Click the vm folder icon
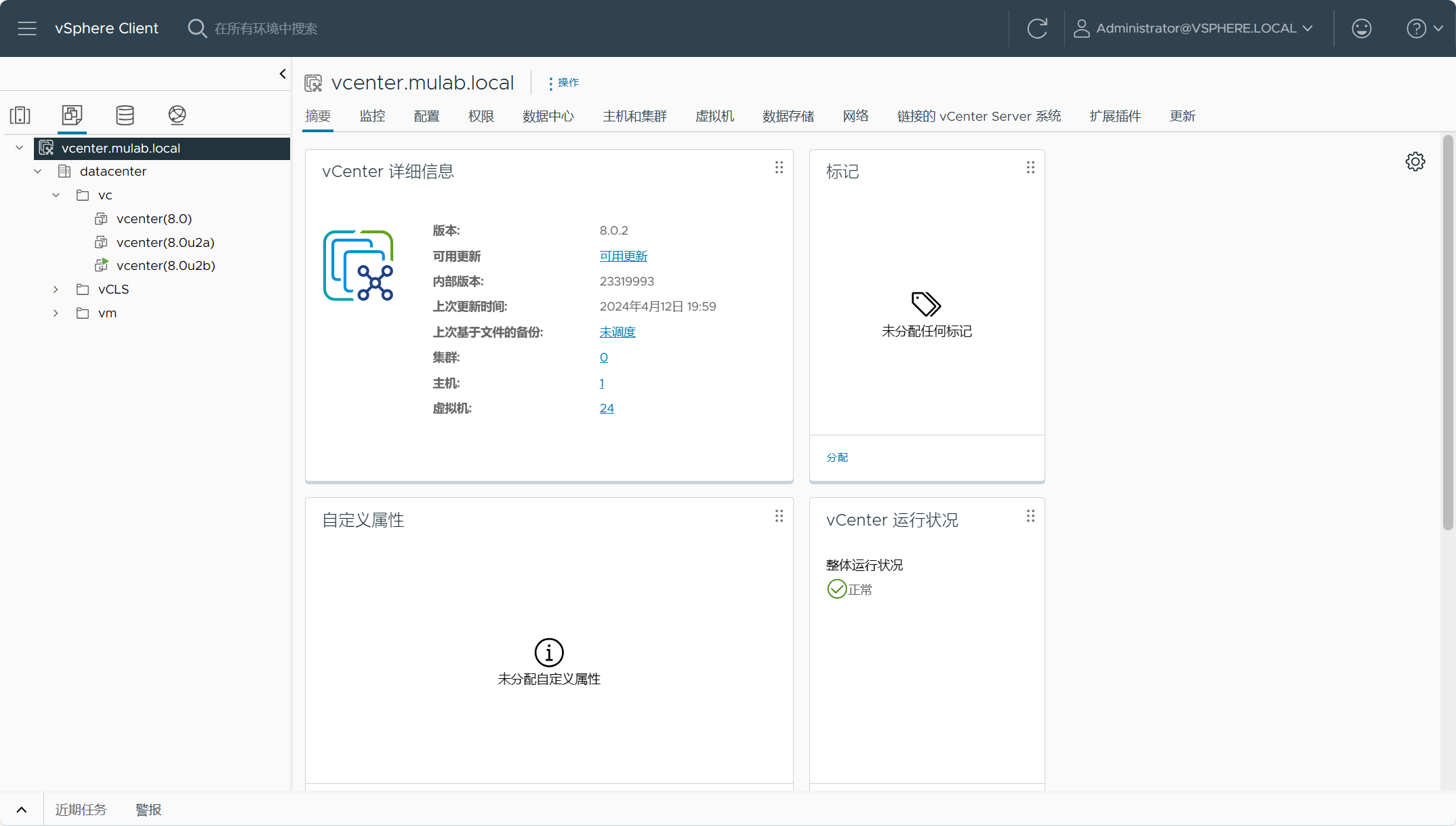 [83, 313]
